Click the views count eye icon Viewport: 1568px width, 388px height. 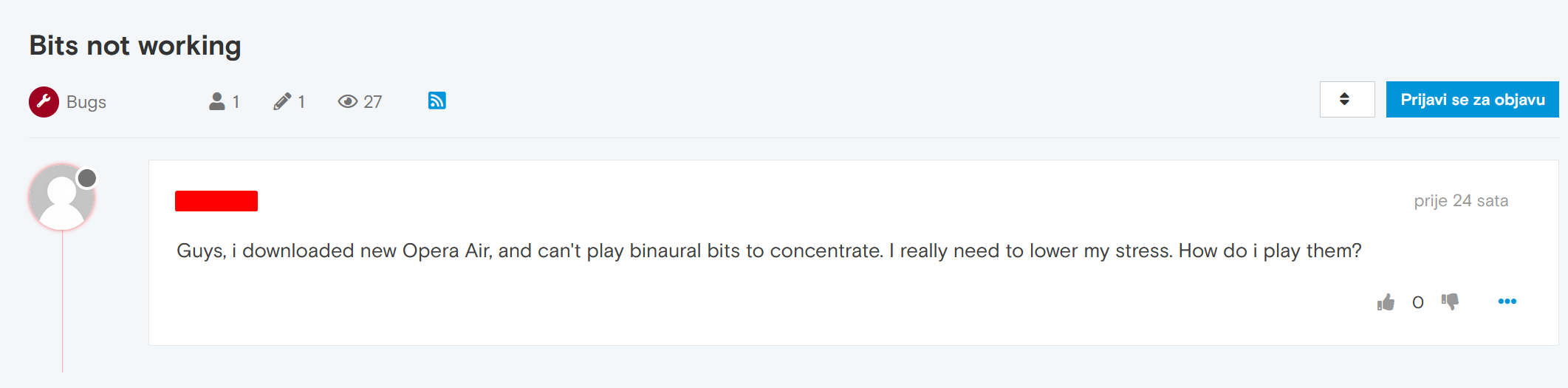[x=347, y=101]
